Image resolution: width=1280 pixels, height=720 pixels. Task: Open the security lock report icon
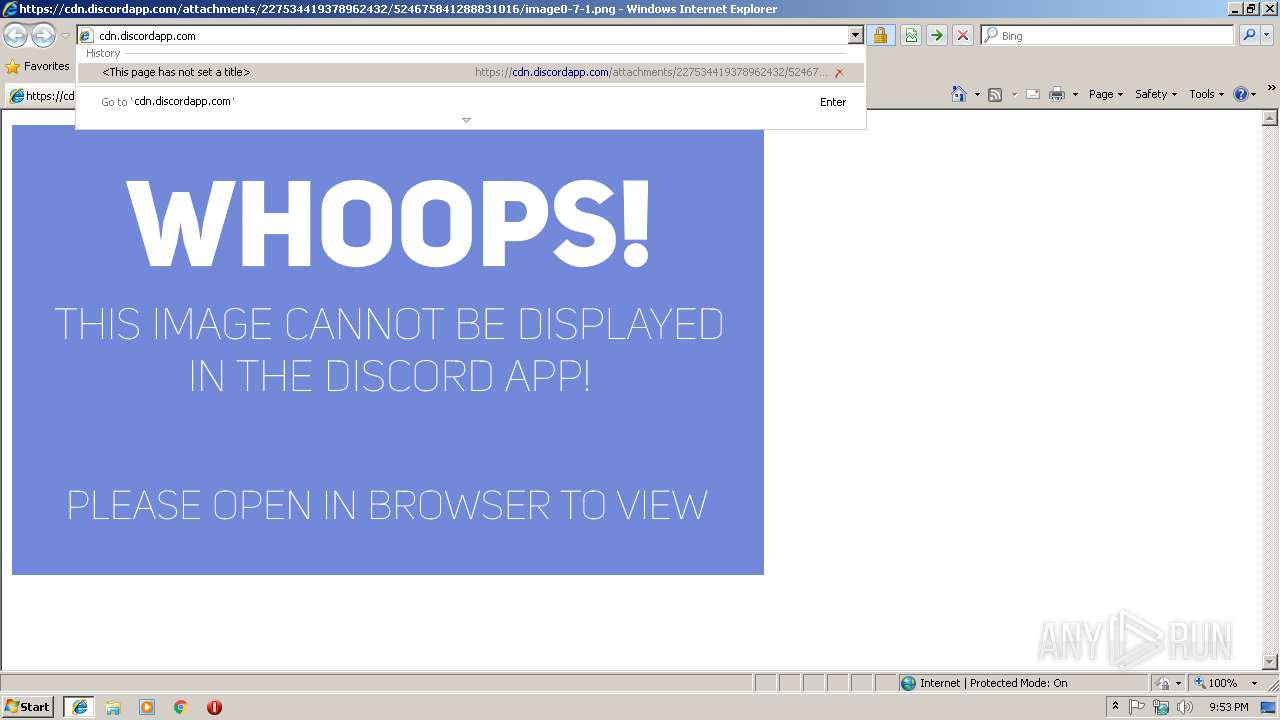880,36
